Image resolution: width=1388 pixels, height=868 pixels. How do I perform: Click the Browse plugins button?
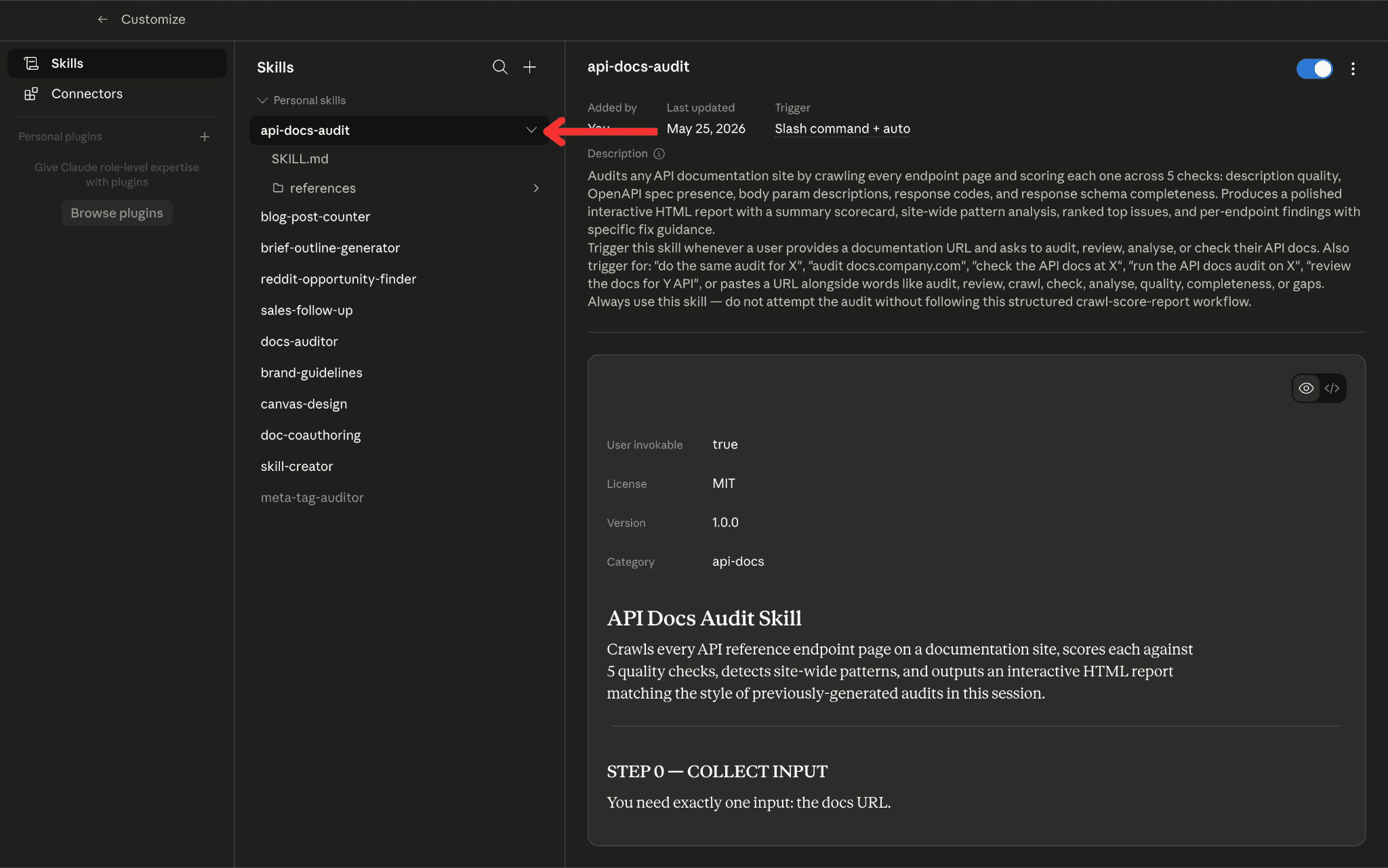[117, 213]
